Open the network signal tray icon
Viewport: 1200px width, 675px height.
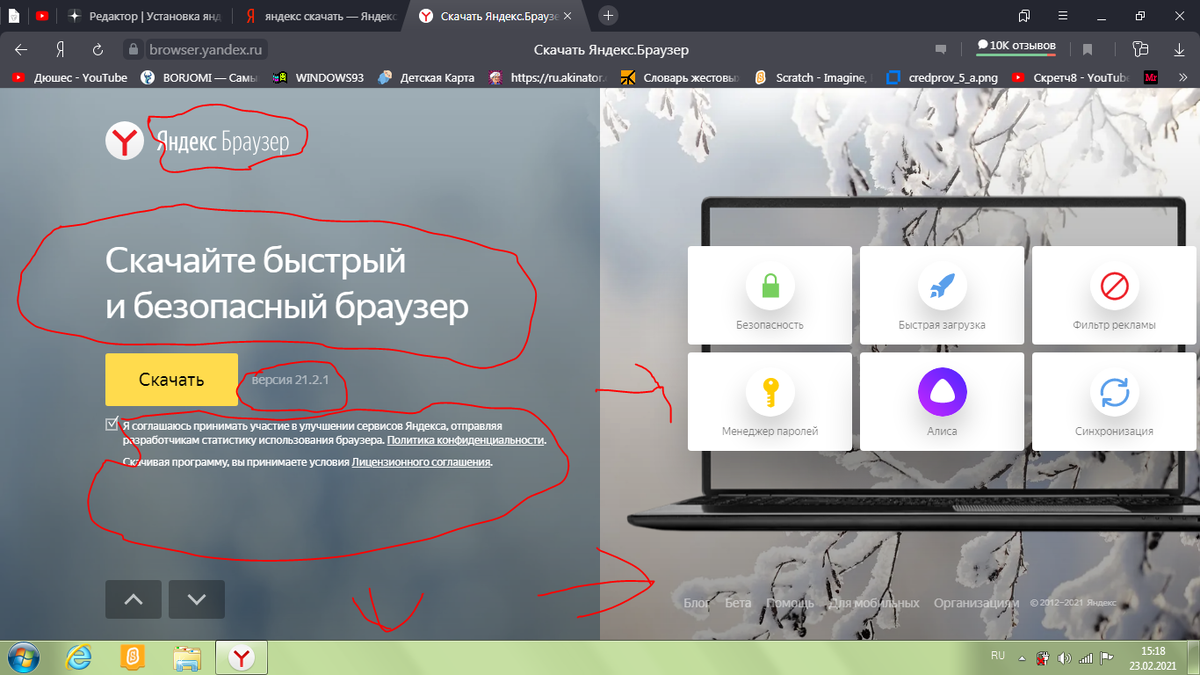click(x=1084, y=658)
